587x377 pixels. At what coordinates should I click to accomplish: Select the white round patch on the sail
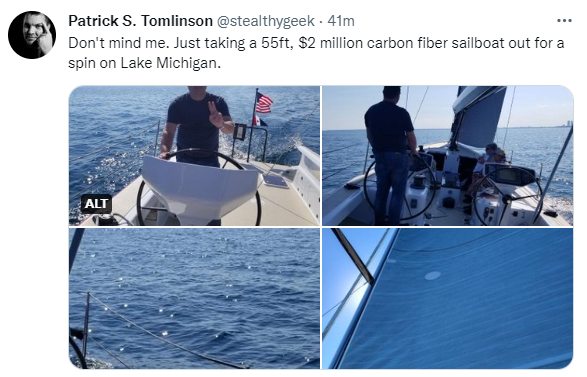(432, 276)
